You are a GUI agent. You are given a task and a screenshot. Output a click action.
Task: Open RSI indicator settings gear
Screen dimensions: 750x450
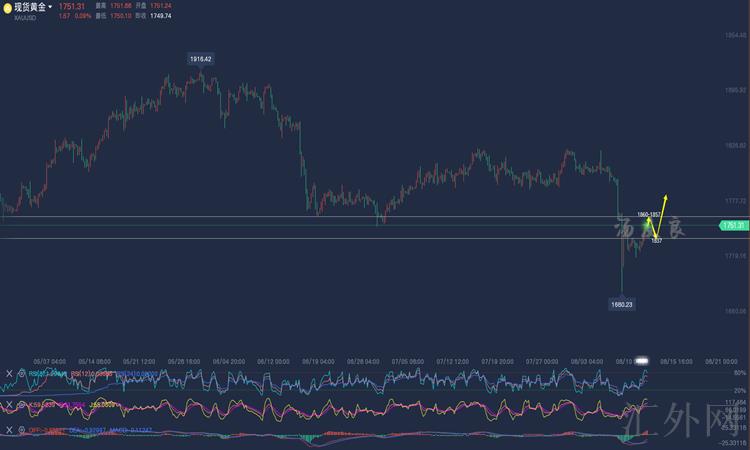click(22, 373)
